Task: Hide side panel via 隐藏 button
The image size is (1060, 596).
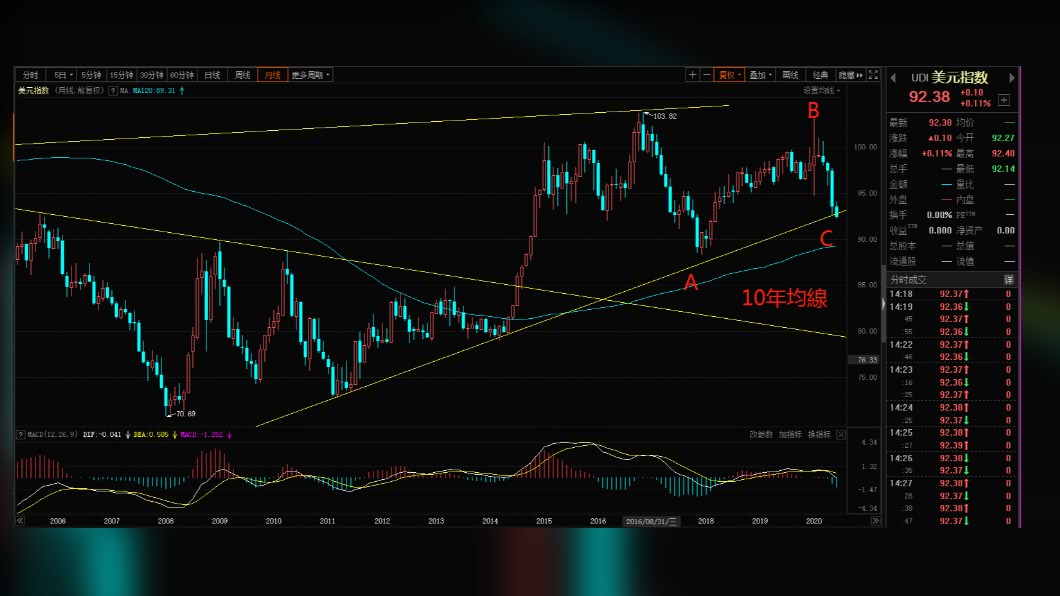Action: pos(850,75)
